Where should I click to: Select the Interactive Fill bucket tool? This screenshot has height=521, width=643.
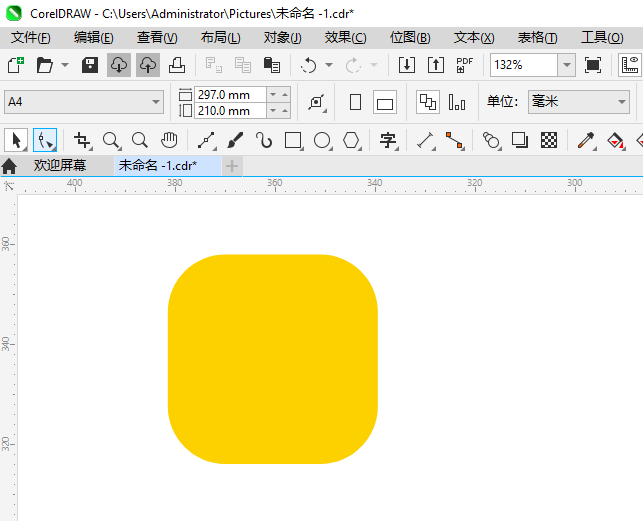coord(615,140)
